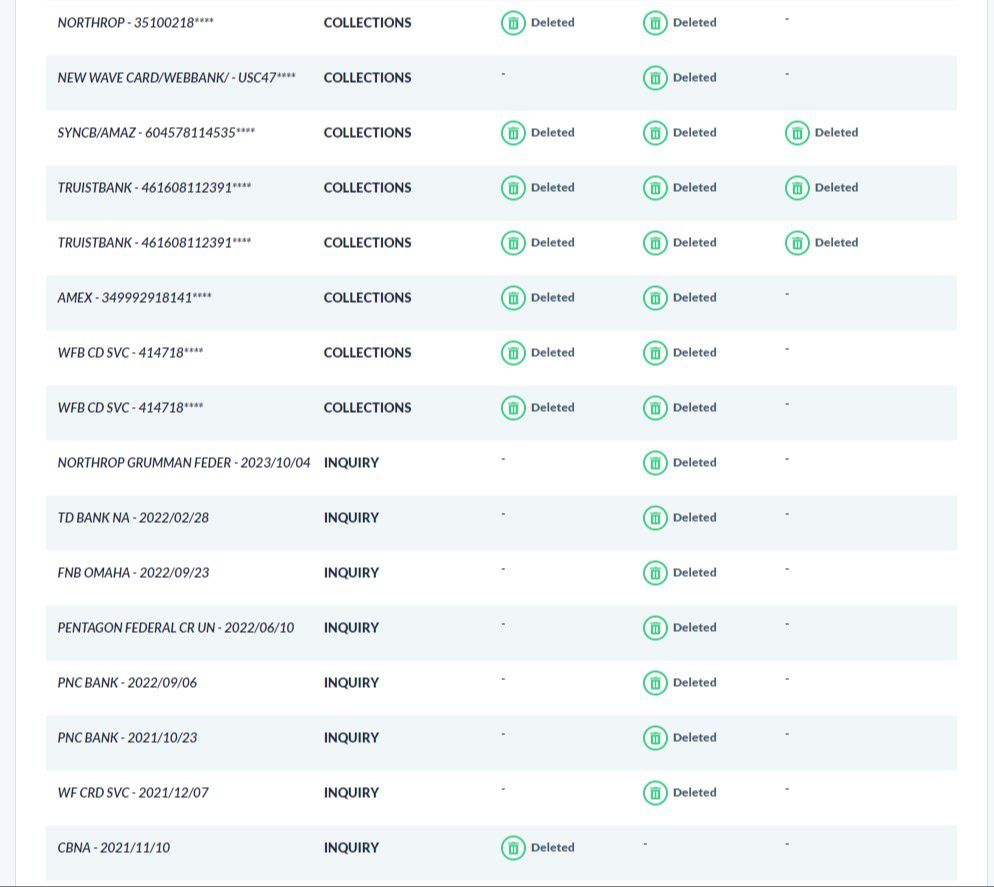Click the trash icon for PNC BANK 2022/09/06
The height and width of the screenshot is (887, 994).
pyautogui.click(x=655, y=683)
